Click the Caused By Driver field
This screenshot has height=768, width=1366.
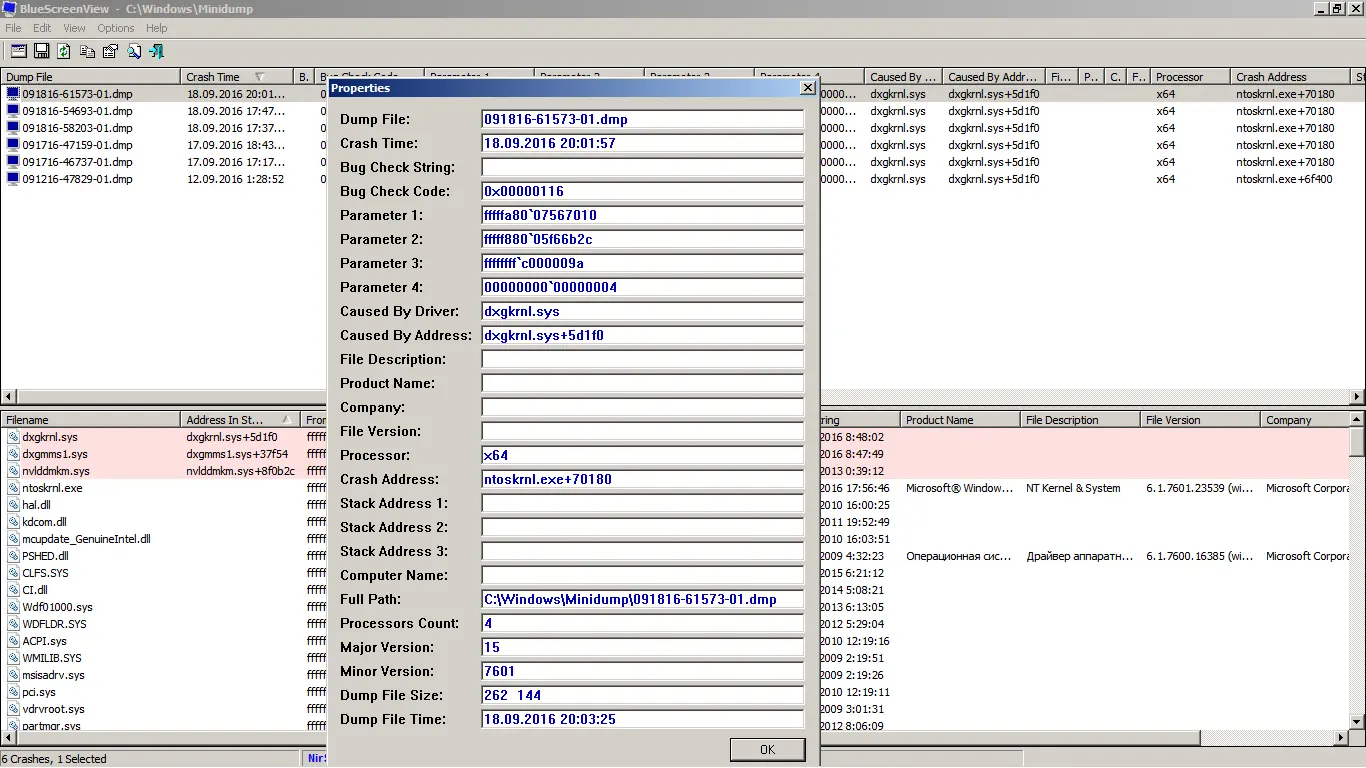pos(642,311)
